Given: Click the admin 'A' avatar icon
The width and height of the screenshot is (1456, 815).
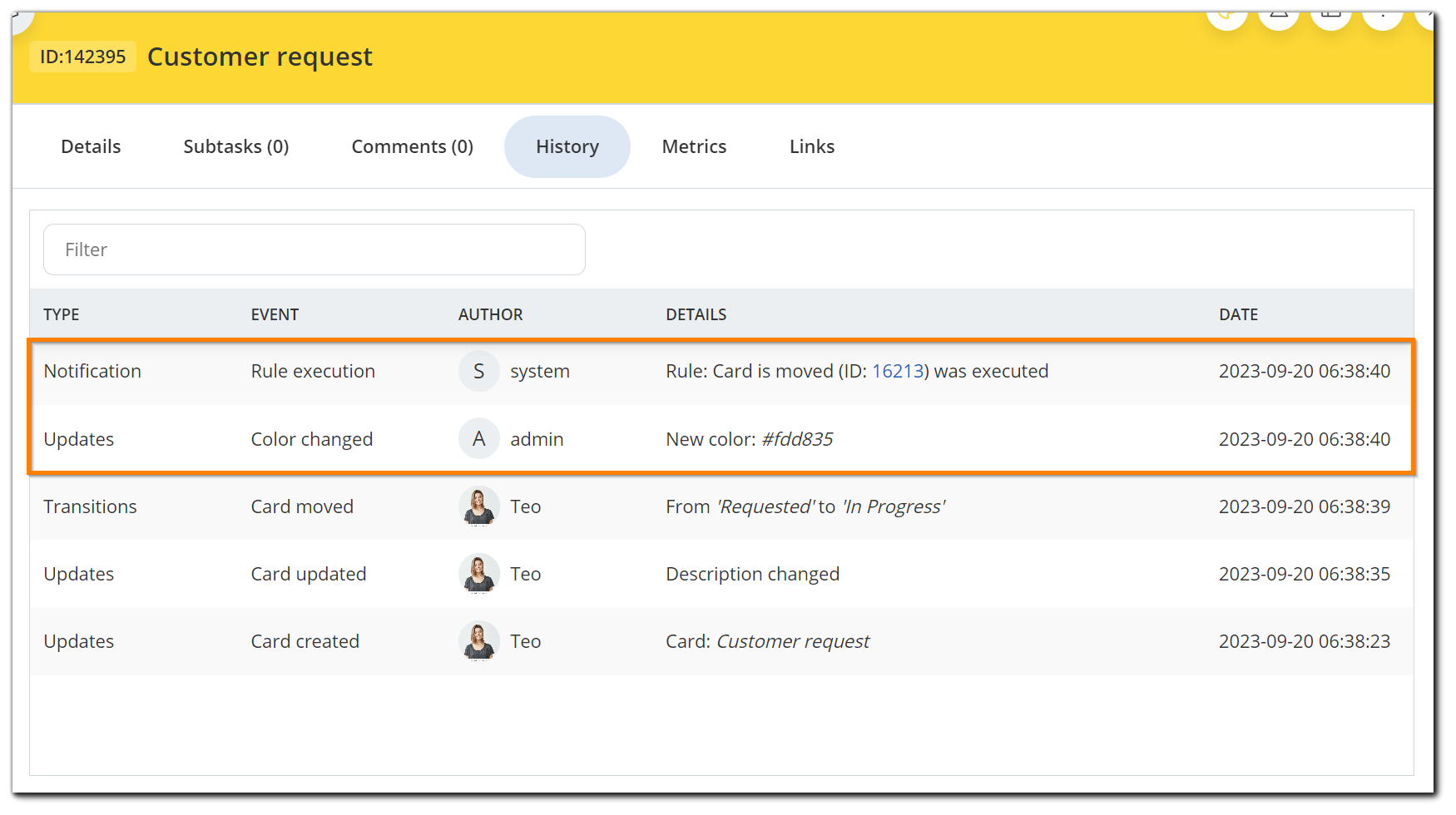Looking at the screenshot, I should pos(478,439).
